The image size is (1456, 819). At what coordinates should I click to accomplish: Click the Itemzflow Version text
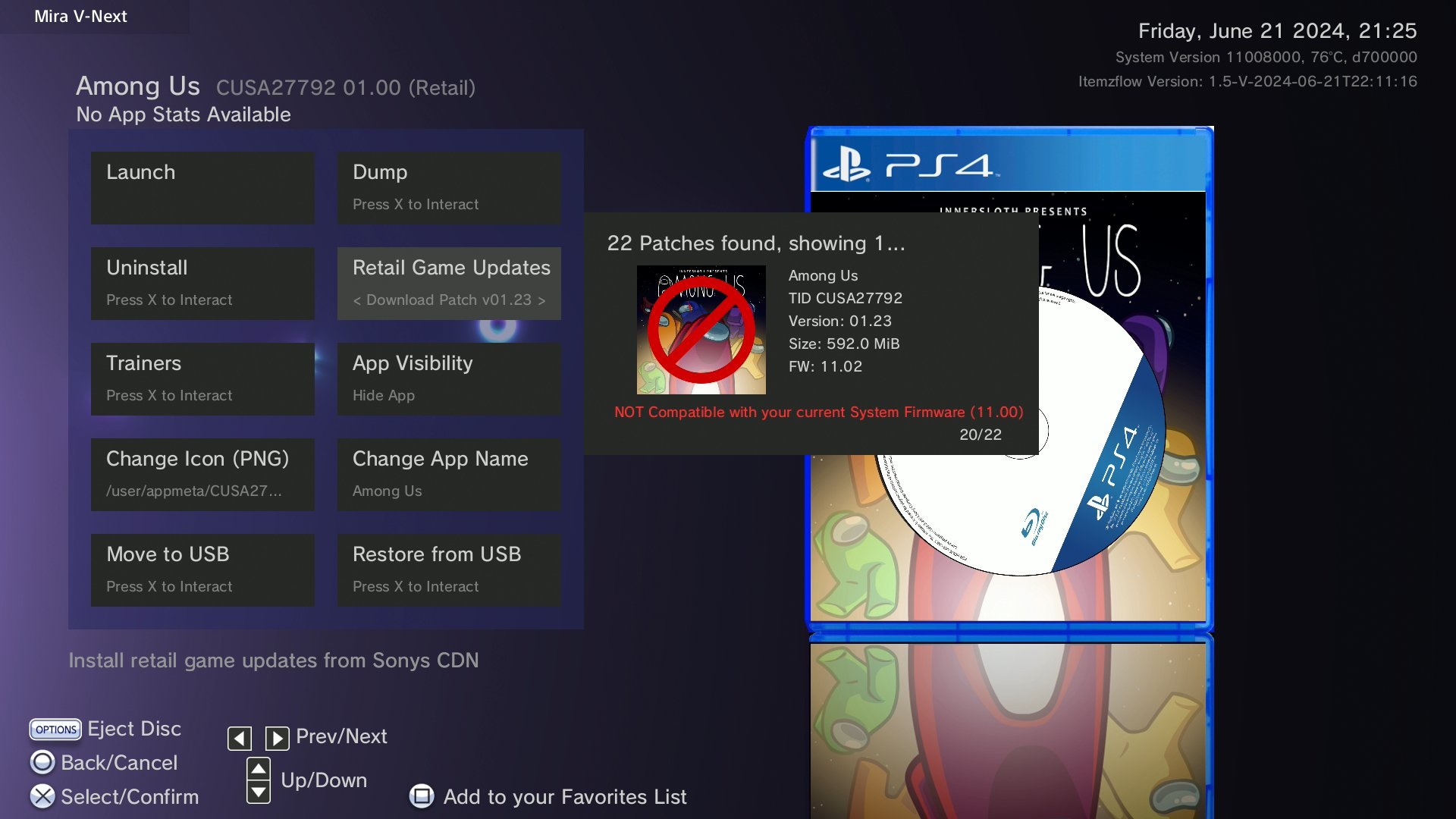(1248, 82)
